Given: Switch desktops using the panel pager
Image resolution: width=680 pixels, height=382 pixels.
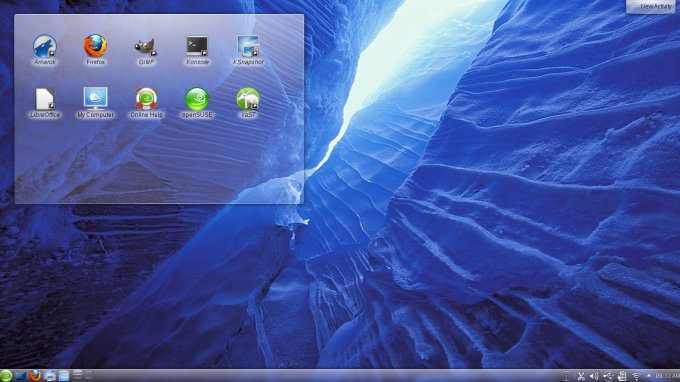Looking at the screenshot, I should pyautogui.click(x=82, y=375).
